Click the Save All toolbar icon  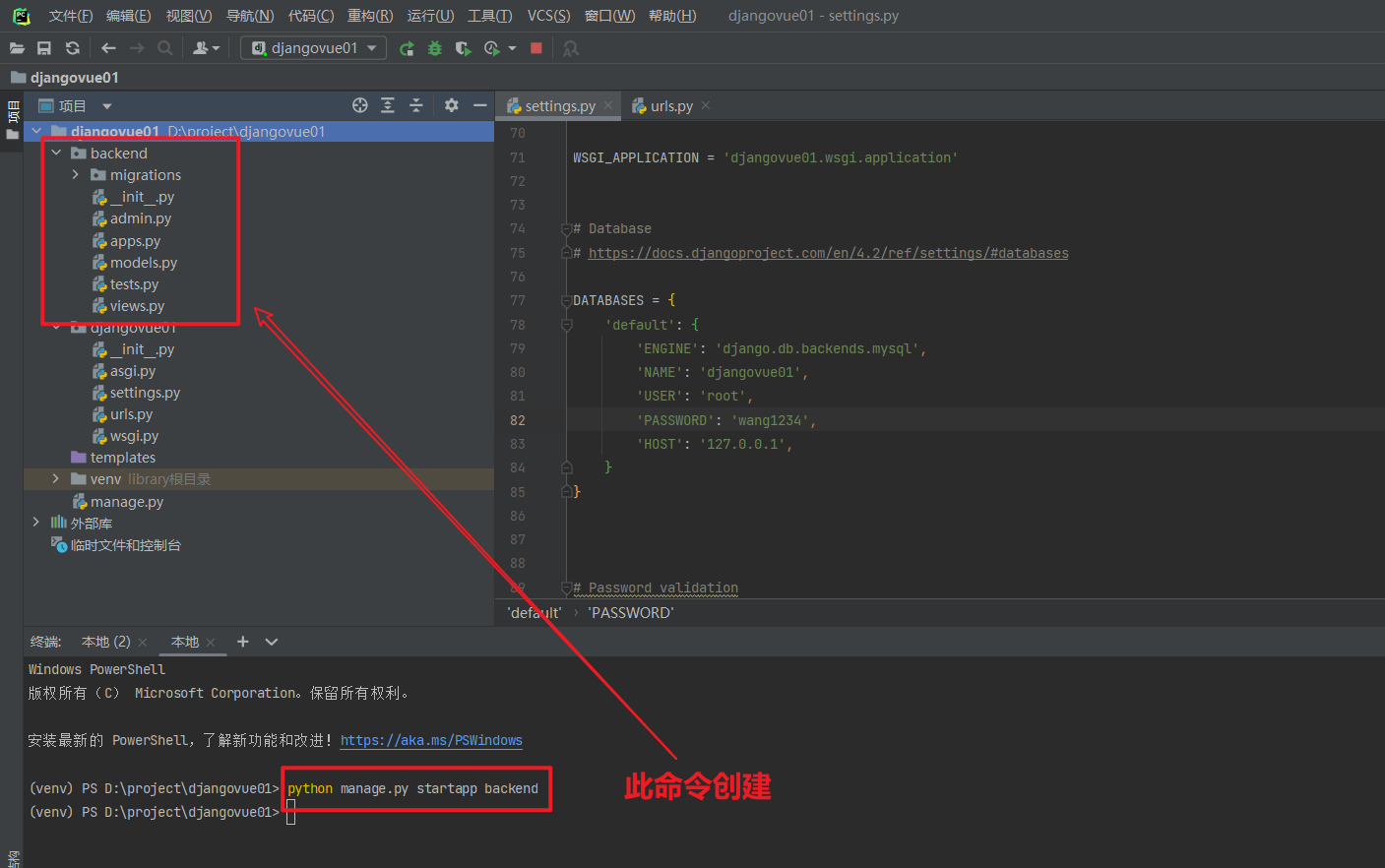click(x=44, y=48)
